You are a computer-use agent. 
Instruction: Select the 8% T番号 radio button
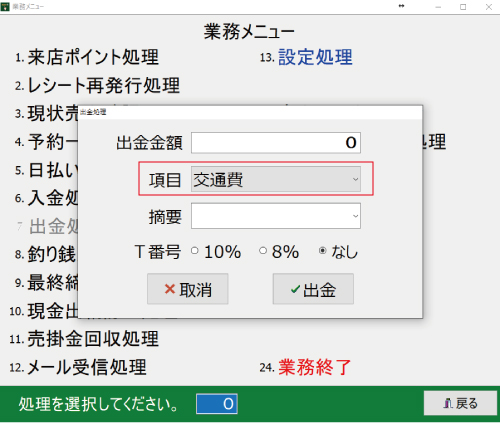(x=263, y=251)
